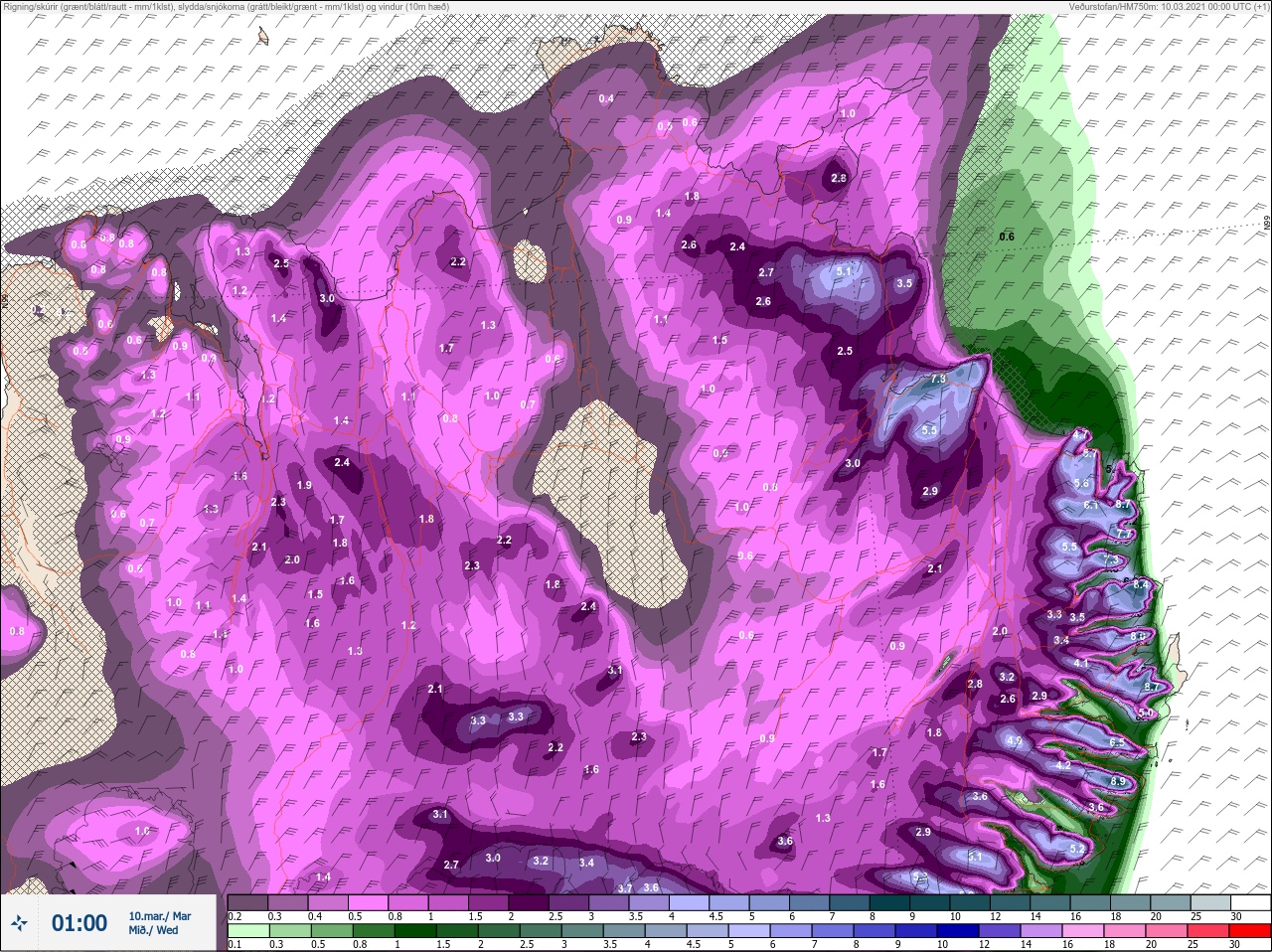Click the 5.2 precipitation value on the map
Screen dimensions: 1272x952
pos(1077,850)
